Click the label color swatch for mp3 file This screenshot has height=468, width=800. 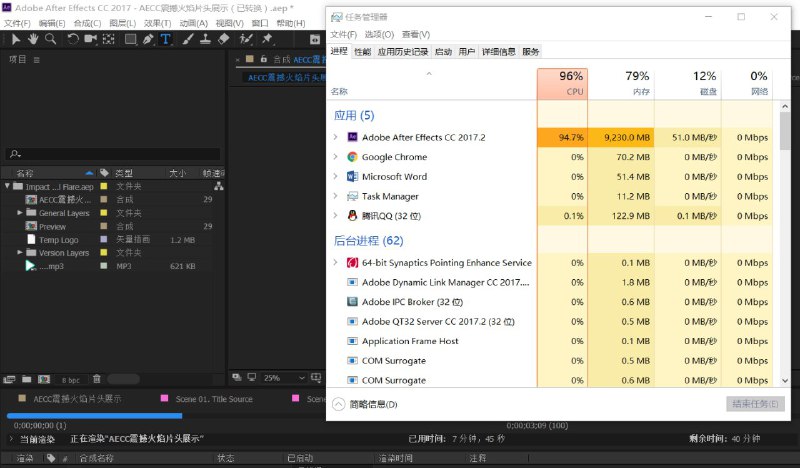coord(104,266)
